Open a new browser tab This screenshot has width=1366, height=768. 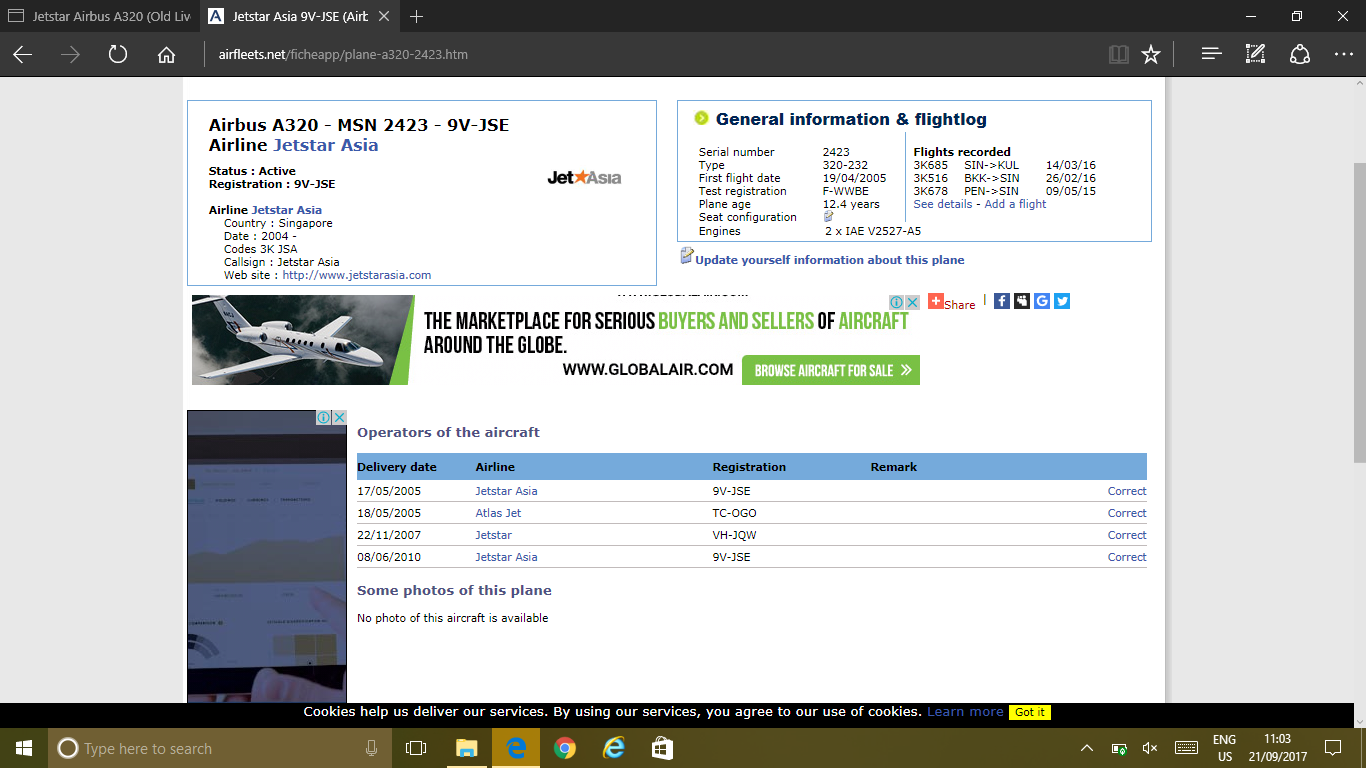coord(417,17)
